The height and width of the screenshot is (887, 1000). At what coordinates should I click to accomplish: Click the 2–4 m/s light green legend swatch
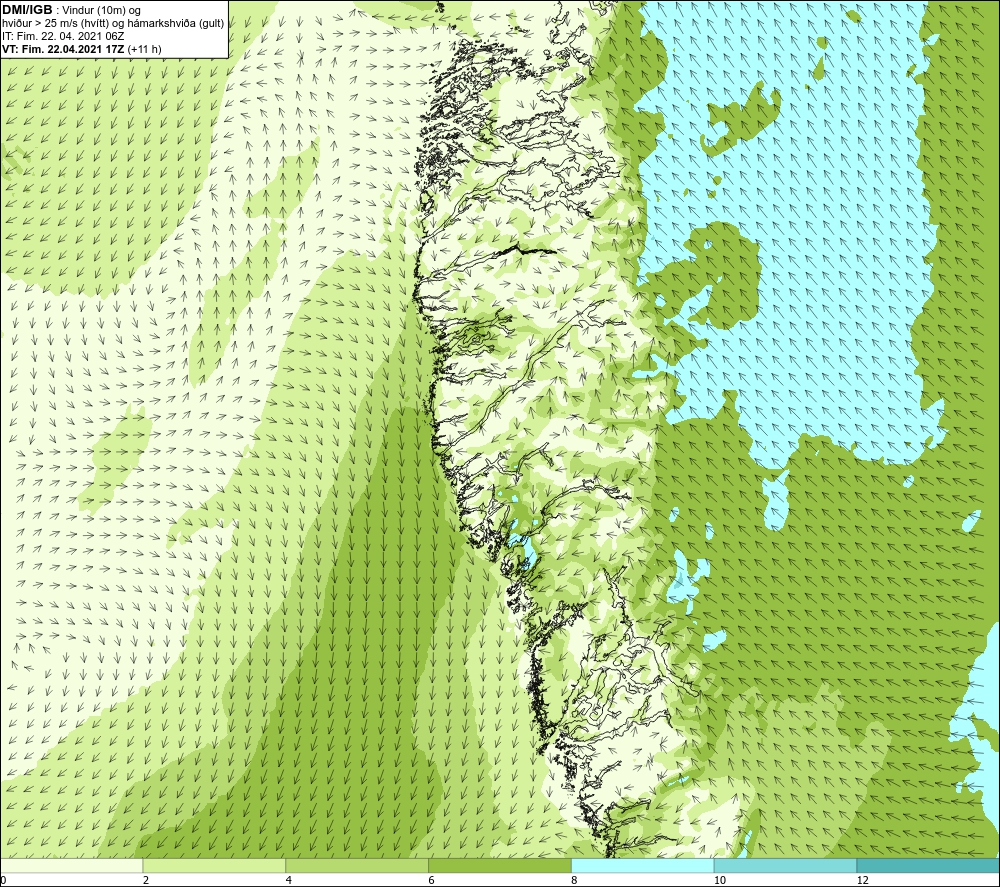pyautogui.click(x=214, y=865)
